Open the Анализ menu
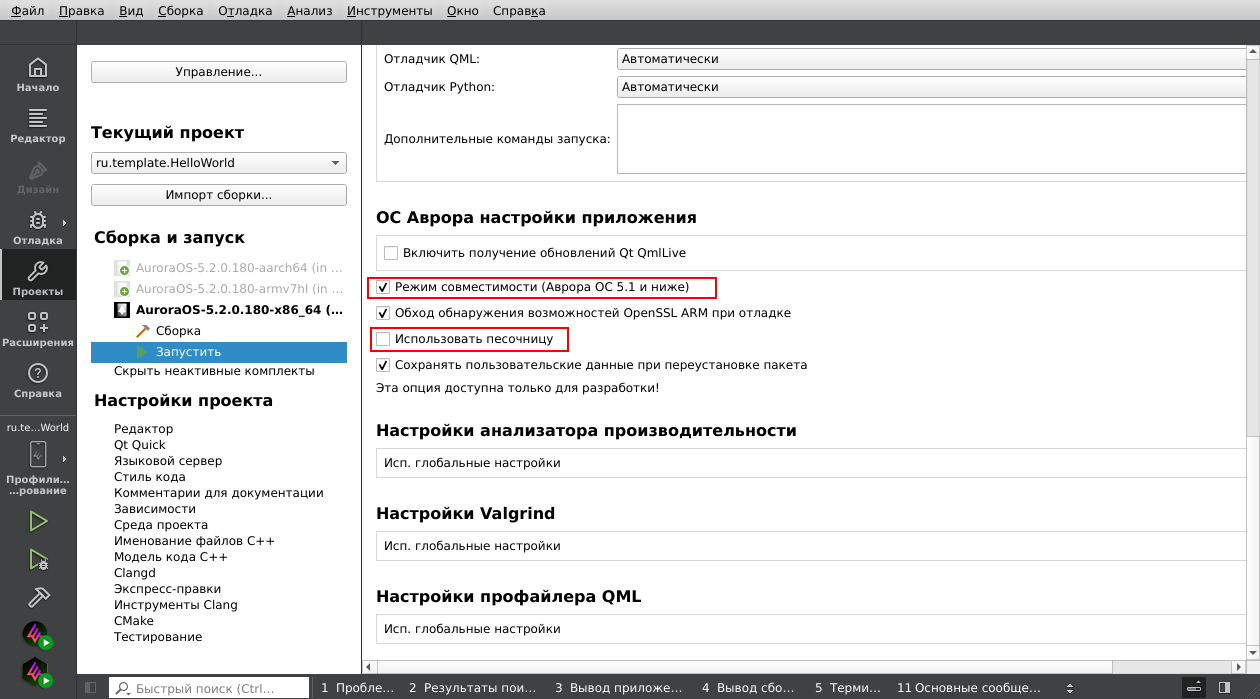 309,11
